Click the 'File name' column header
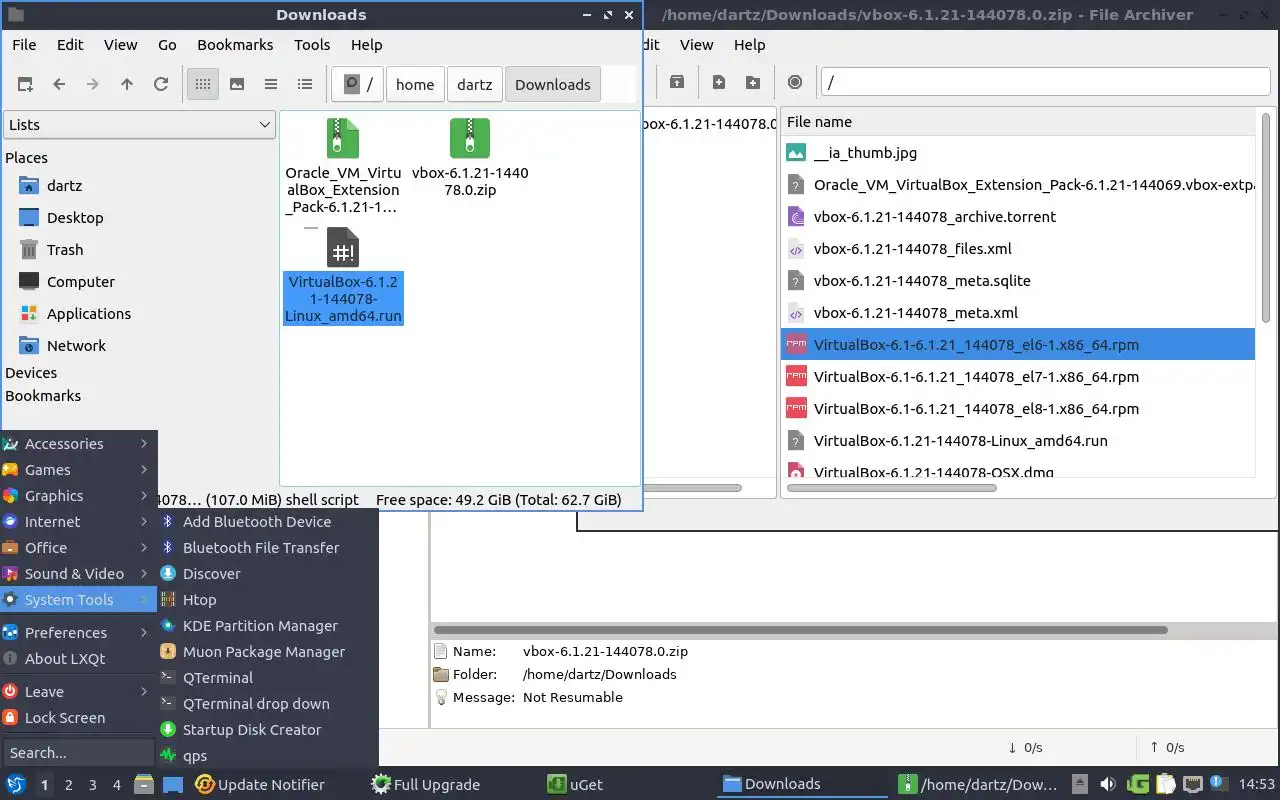 coord(1017,122)
